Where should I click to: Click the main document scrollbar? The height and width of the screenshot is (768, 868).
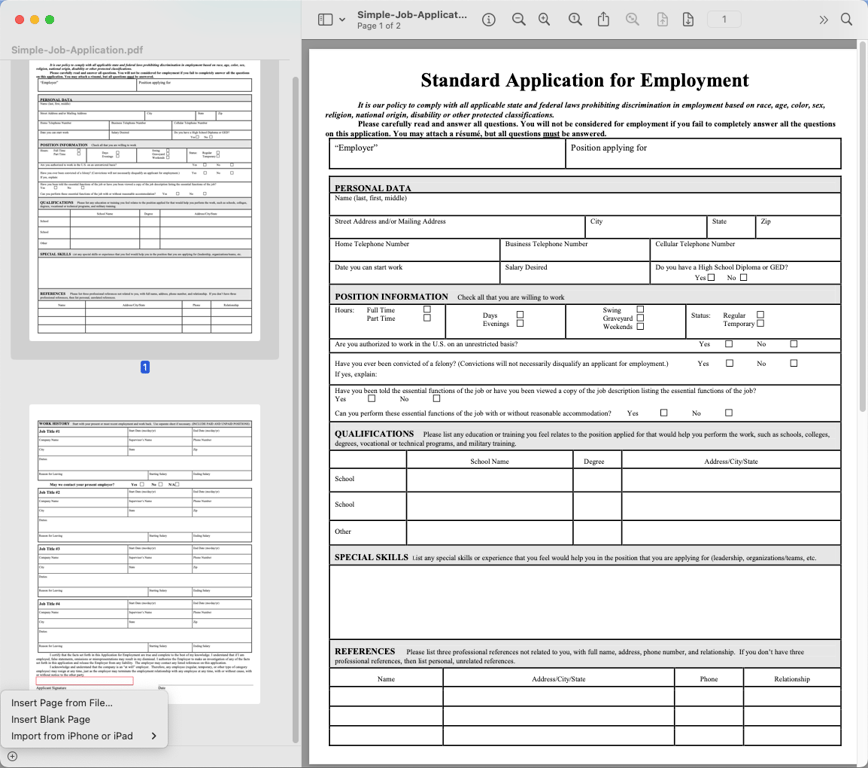tap(862, 227)
